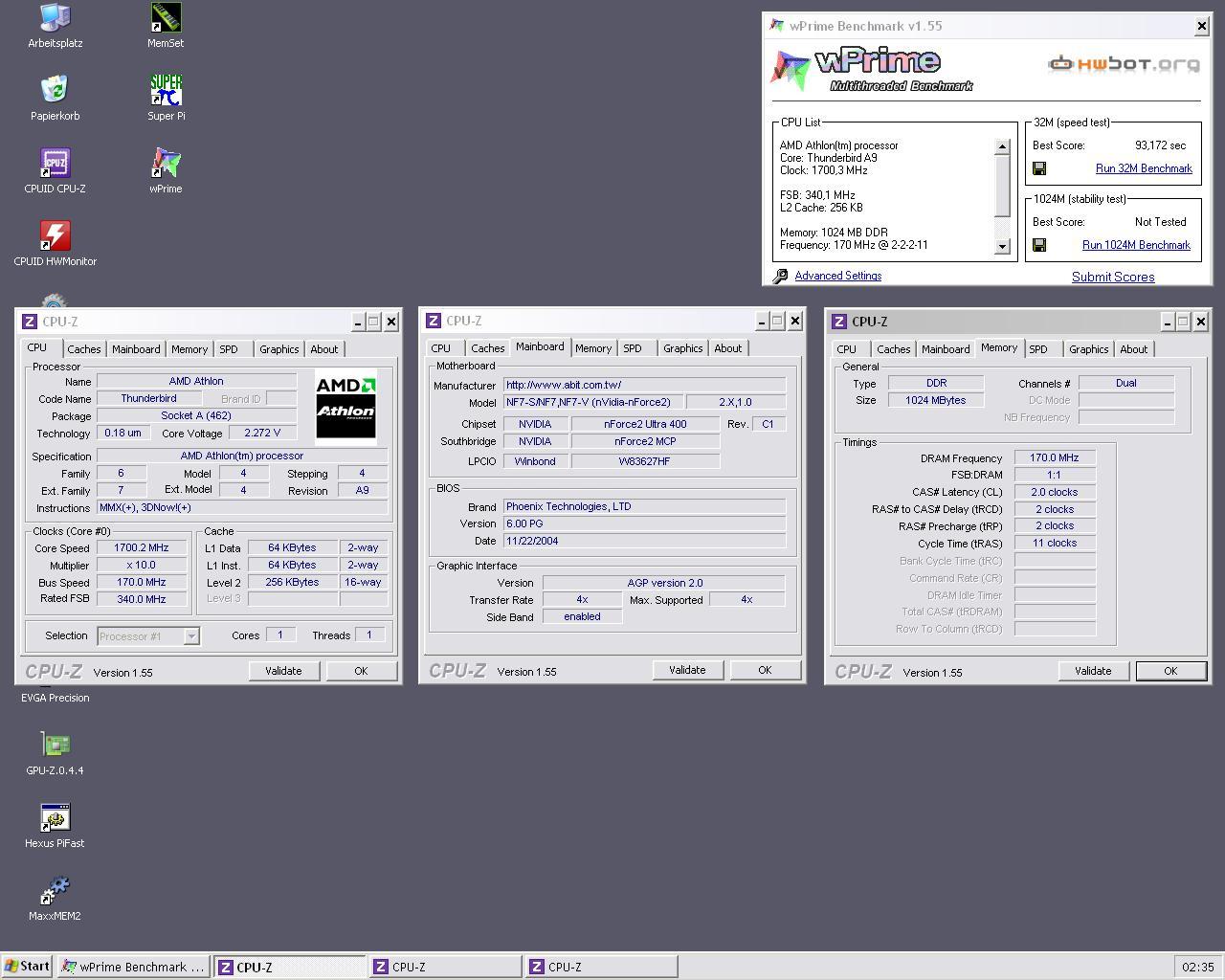Click the magnifier icon next to Advanced Settings
This screenshot has width=1225, height=980.
click(781, 276)
